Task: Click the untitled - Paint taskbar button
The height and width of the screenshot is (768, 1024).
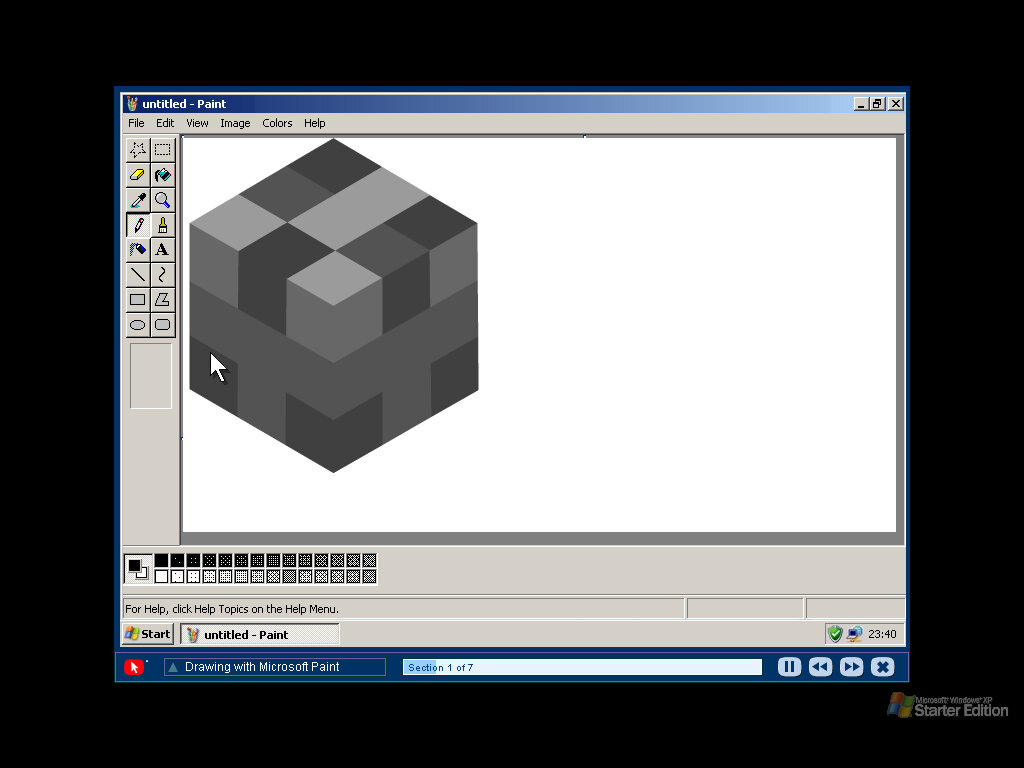Action: (x=260, y=634)
